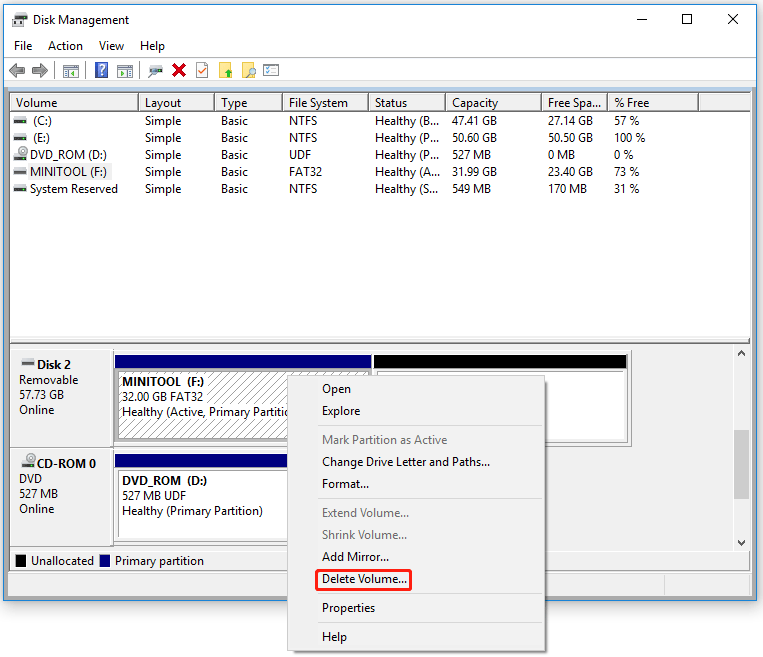Choose Delete Volume from context menu
Viewport: 763px width, 657px height.
pos(364,579)
